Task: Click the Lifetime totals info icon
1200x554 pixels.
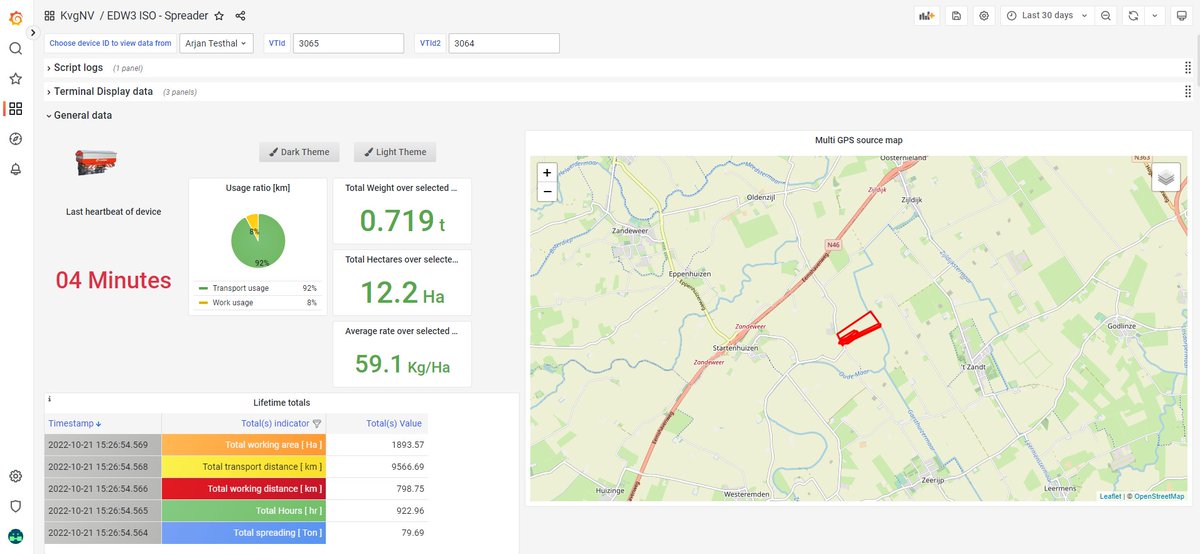Action: [50, 399]
